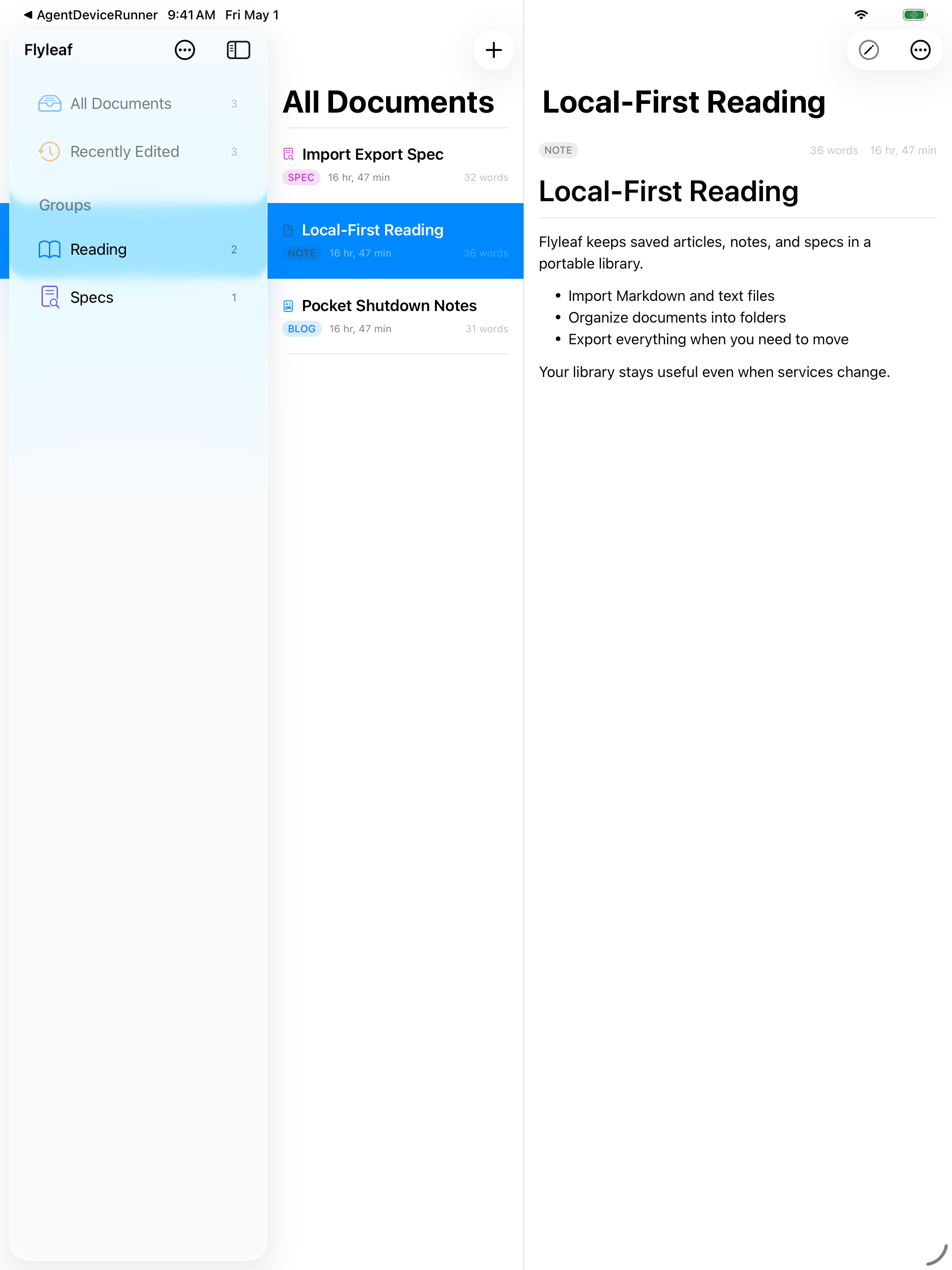Open the Import Export Spec document
Image resolution: width=952 pixels, height=1270 pixels.
click(395, 165)
